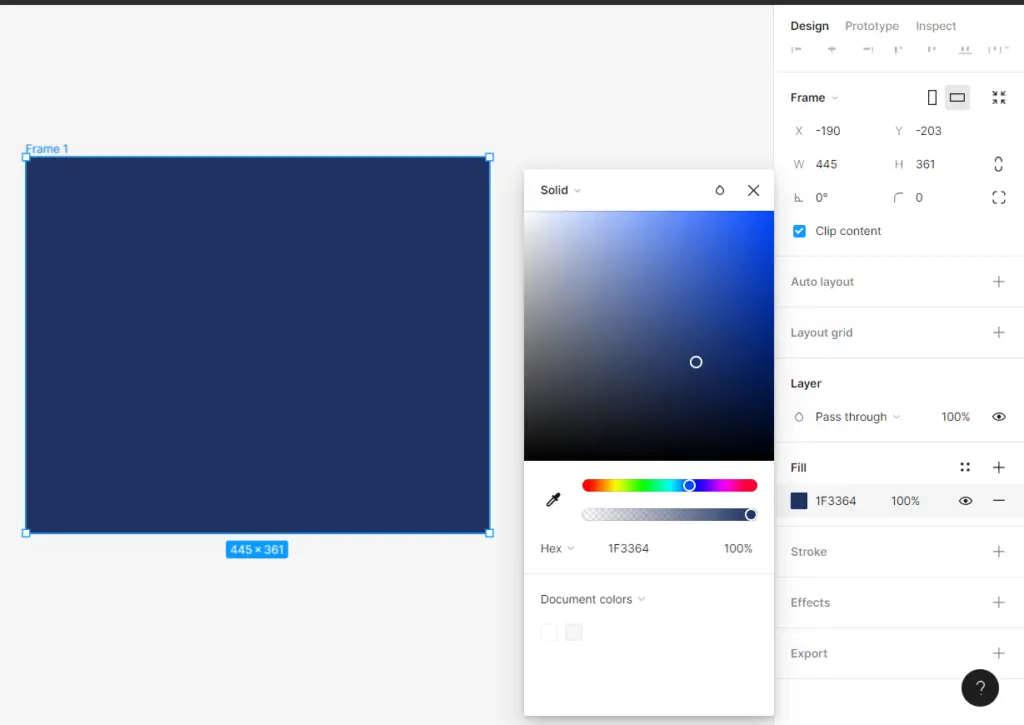Screen dimensions: 1024x725
Task: Select the eyedropper tool
Action: [x=552, y=500]
